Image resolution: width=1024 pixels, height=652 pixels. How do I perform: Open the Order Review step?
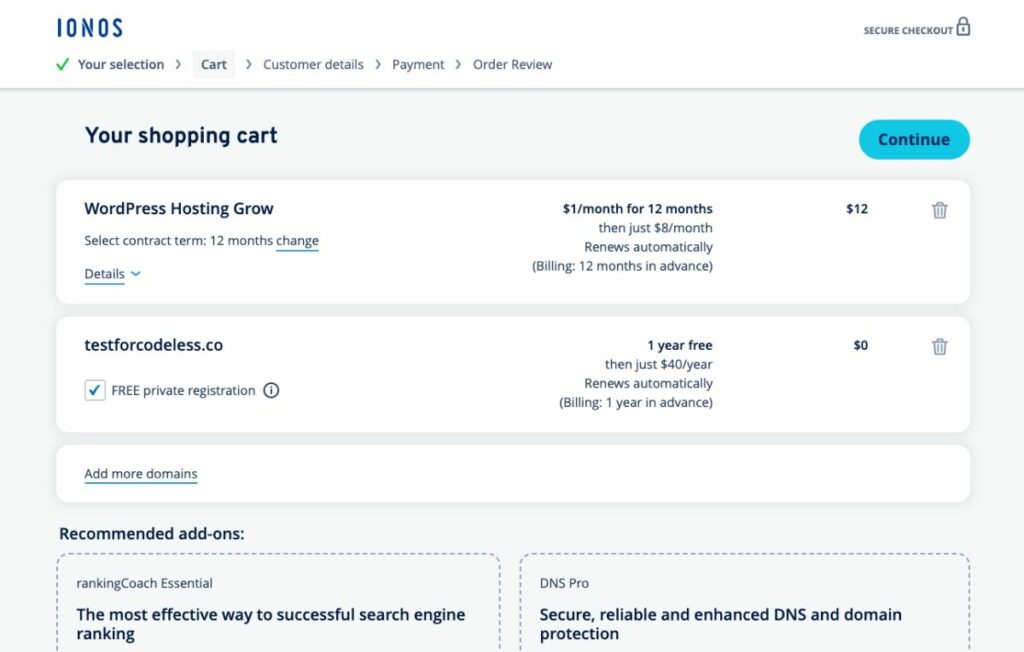[x=513, y=65]
